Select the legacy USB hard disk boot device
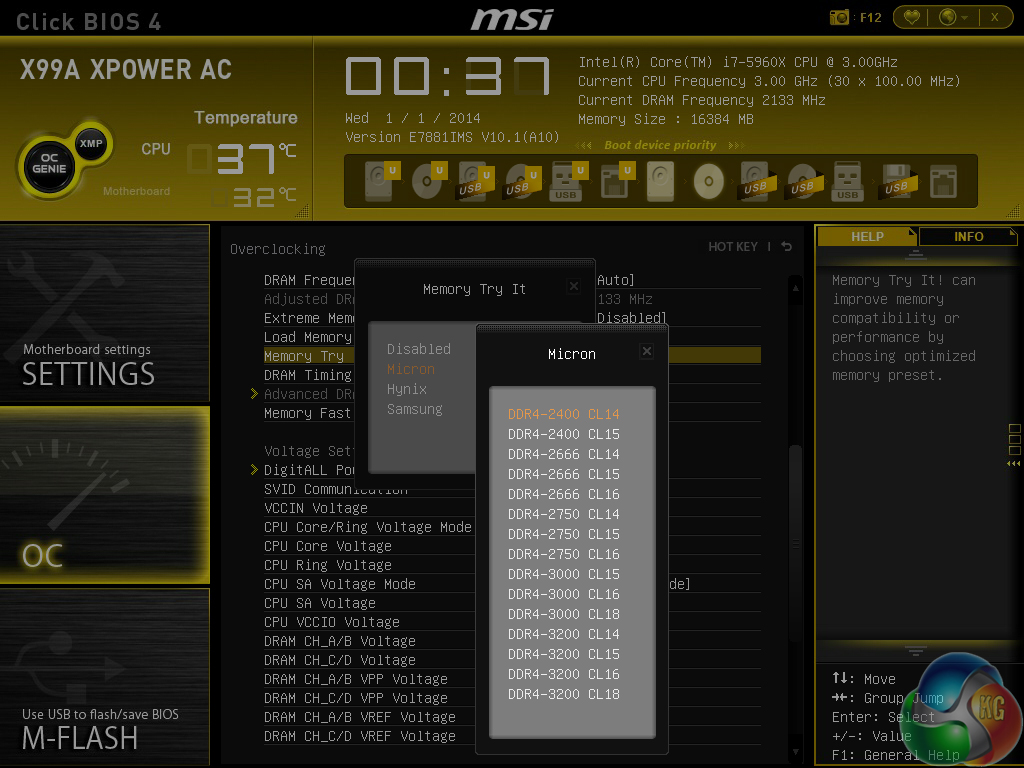Image resolution: width=1024 pixels, height=768 pixels. tap(758, 181)
